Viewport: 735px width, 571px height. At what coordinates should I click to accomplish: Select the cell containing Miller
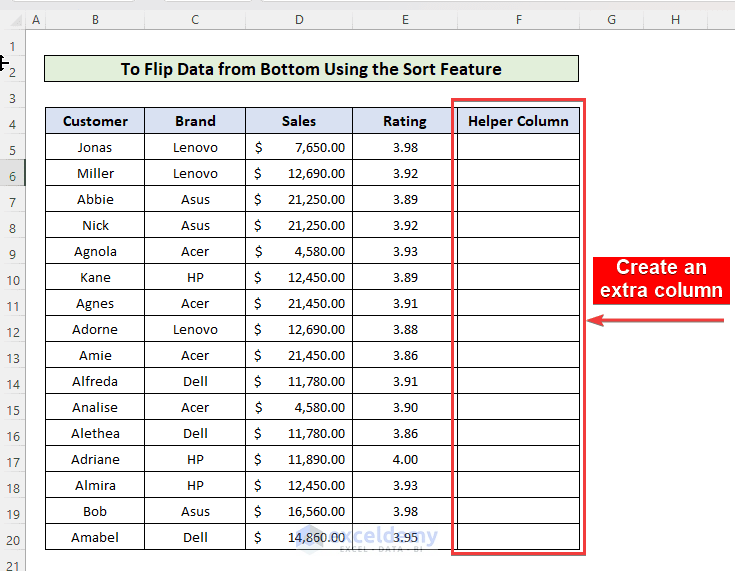click(95, 173)
